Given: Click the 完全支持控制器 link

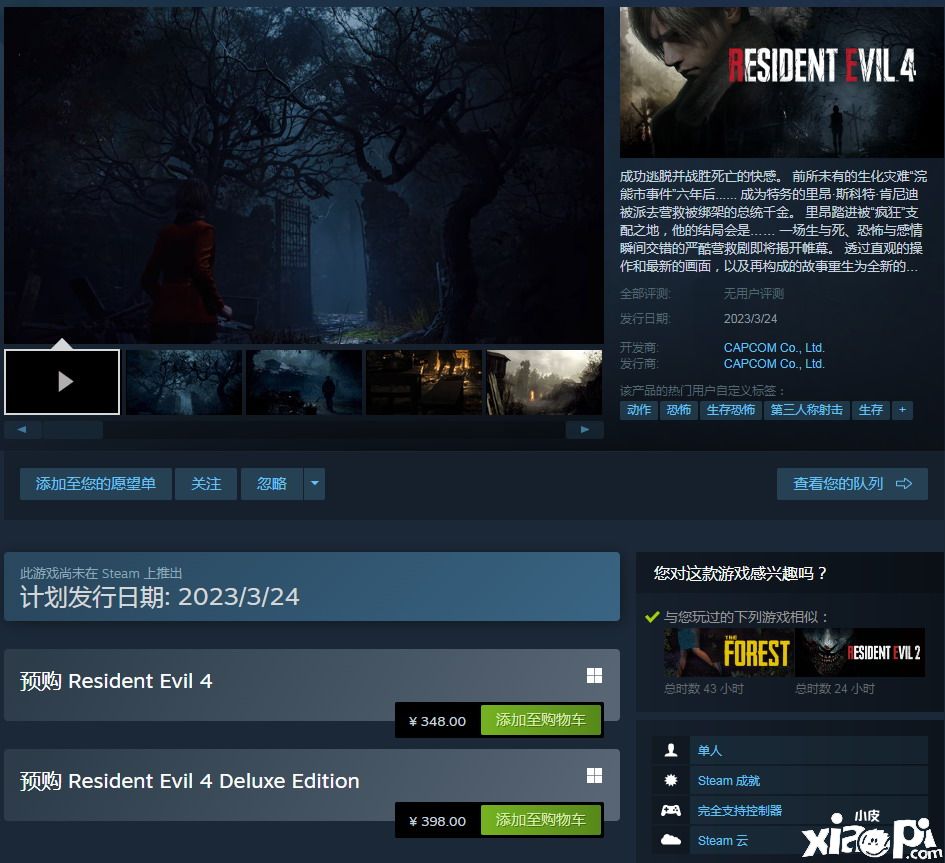Looking at the screenshot, I should [x=739, y=811].
